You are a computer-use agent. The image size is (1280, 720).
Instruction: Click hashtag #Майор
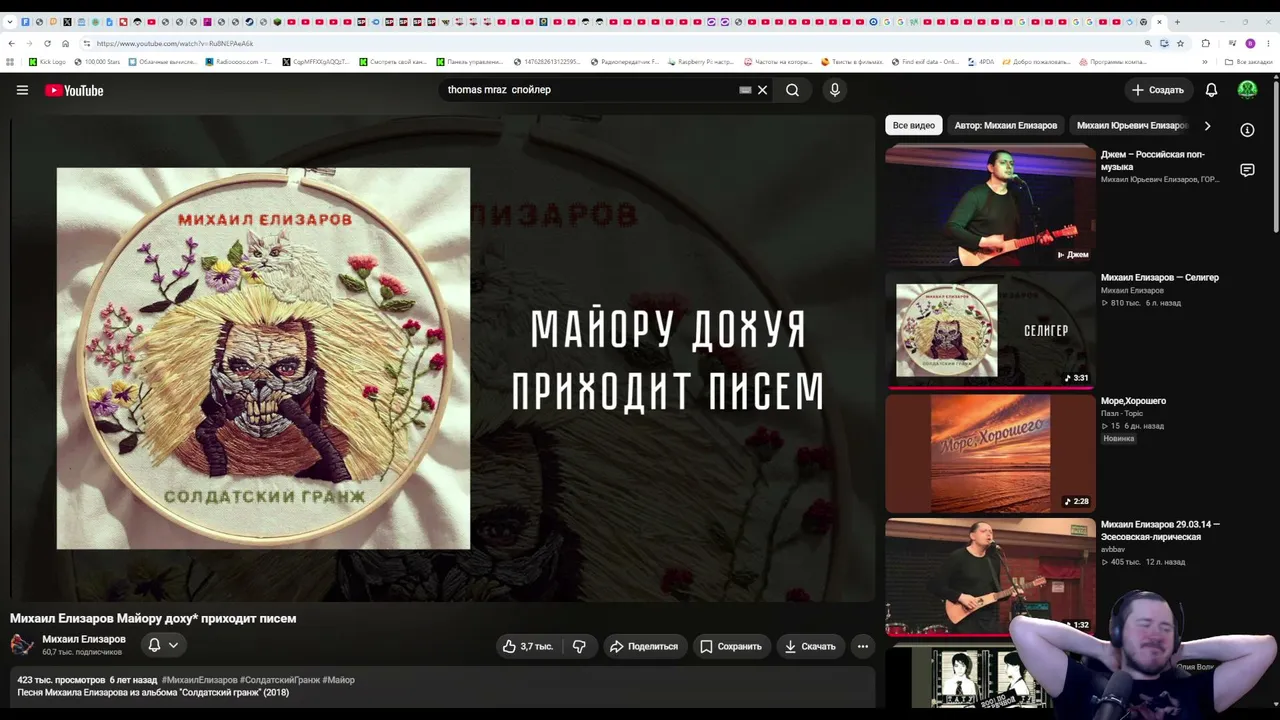(x=338, y=680)
